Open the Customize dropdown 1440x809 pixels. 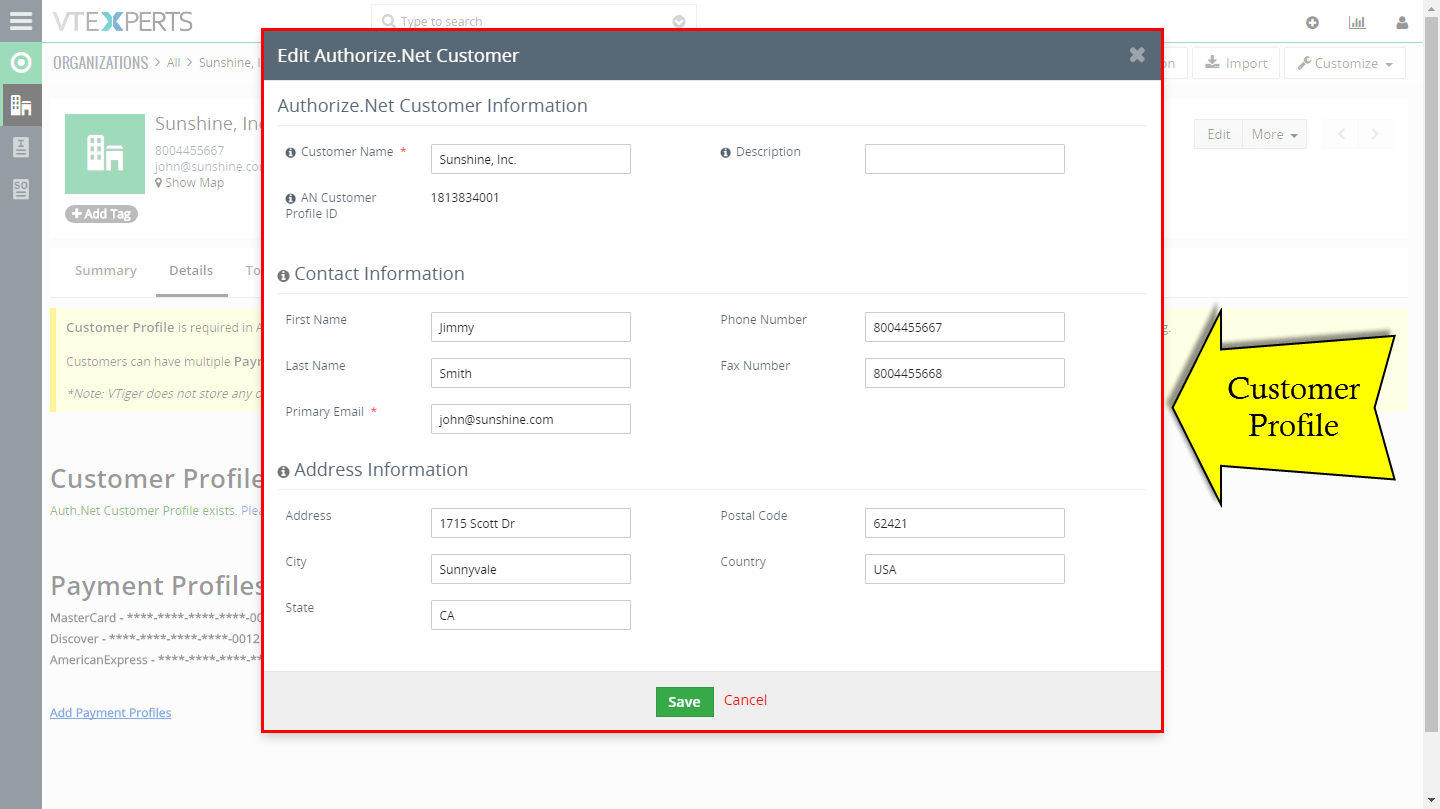pyautogui.click(x=1344, y=62)
